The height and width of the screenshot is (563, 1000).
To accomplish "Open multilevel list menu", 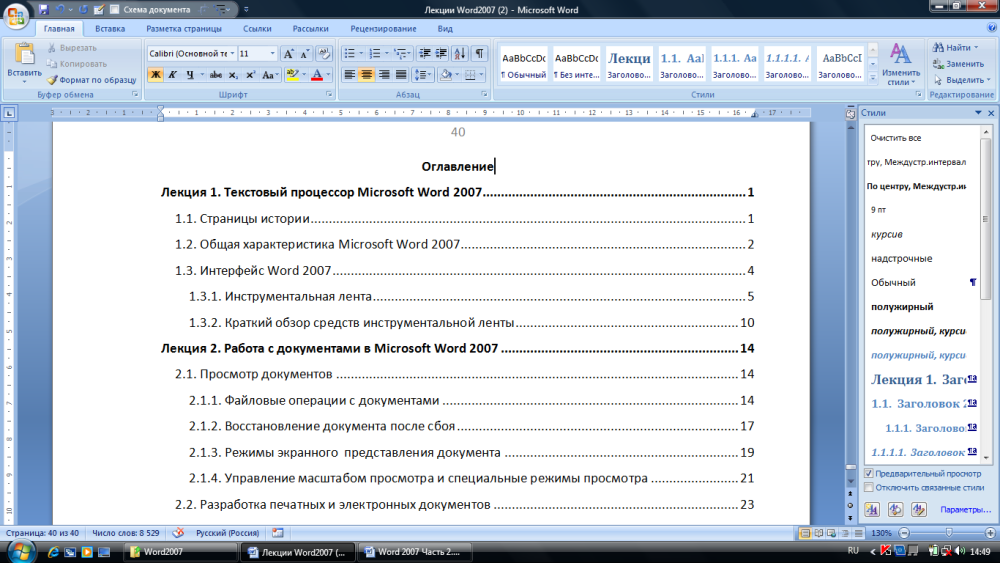I will tap(401, 54).
